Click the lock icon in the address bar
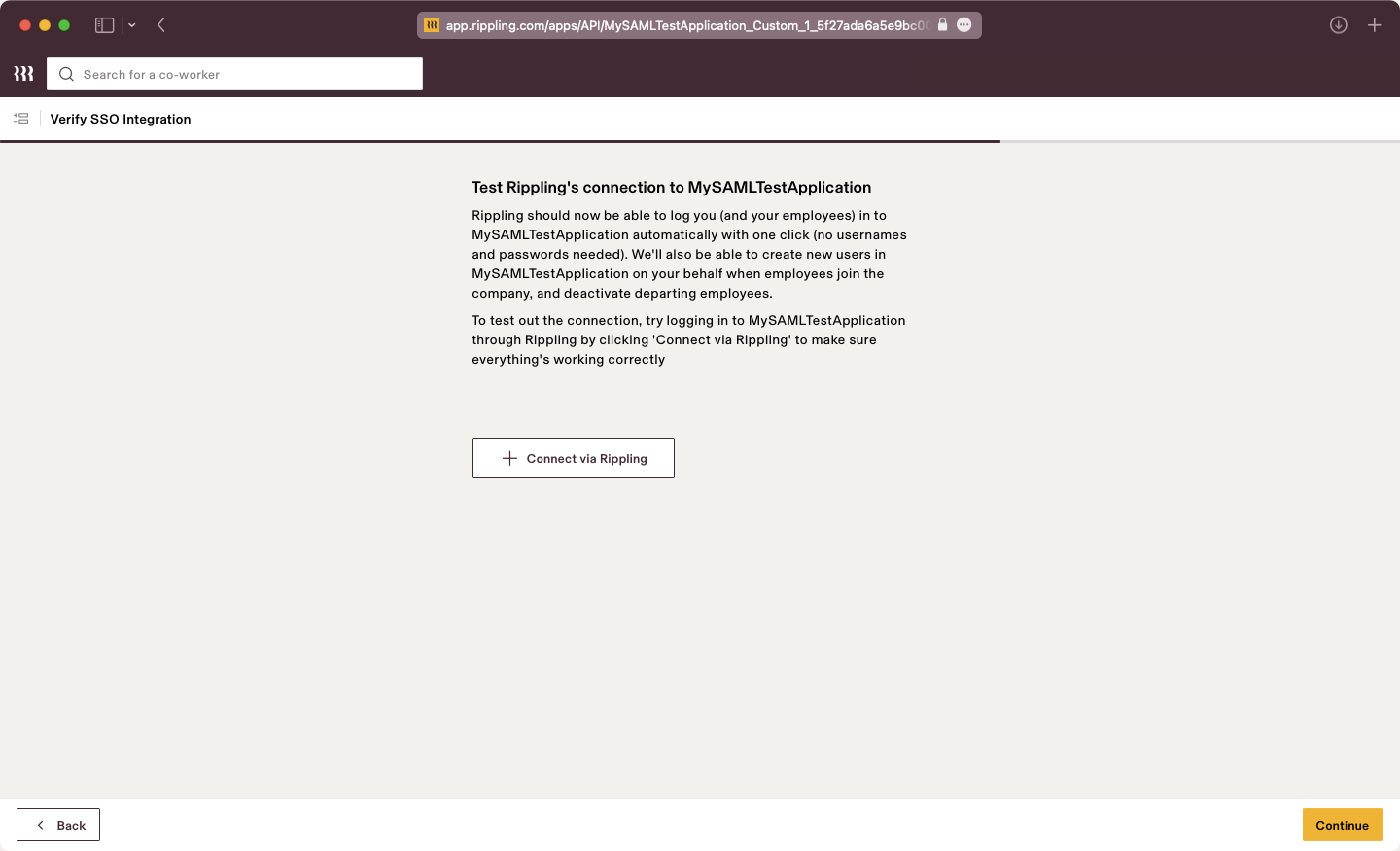Screen dimensions: 1400x851 tap(941, 25)
